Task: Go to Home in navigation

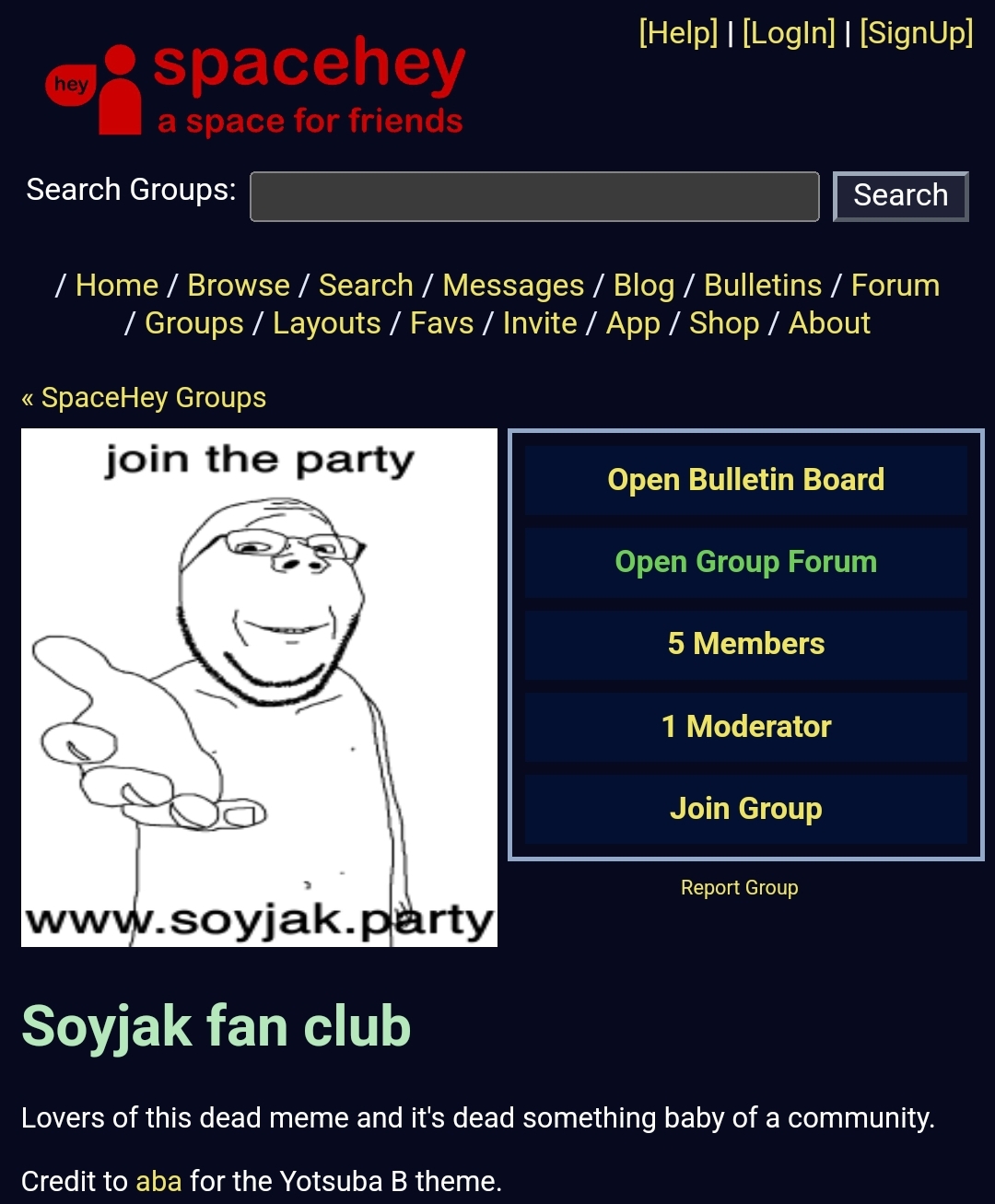Action: pyautogui.click(x=117, y=286)
